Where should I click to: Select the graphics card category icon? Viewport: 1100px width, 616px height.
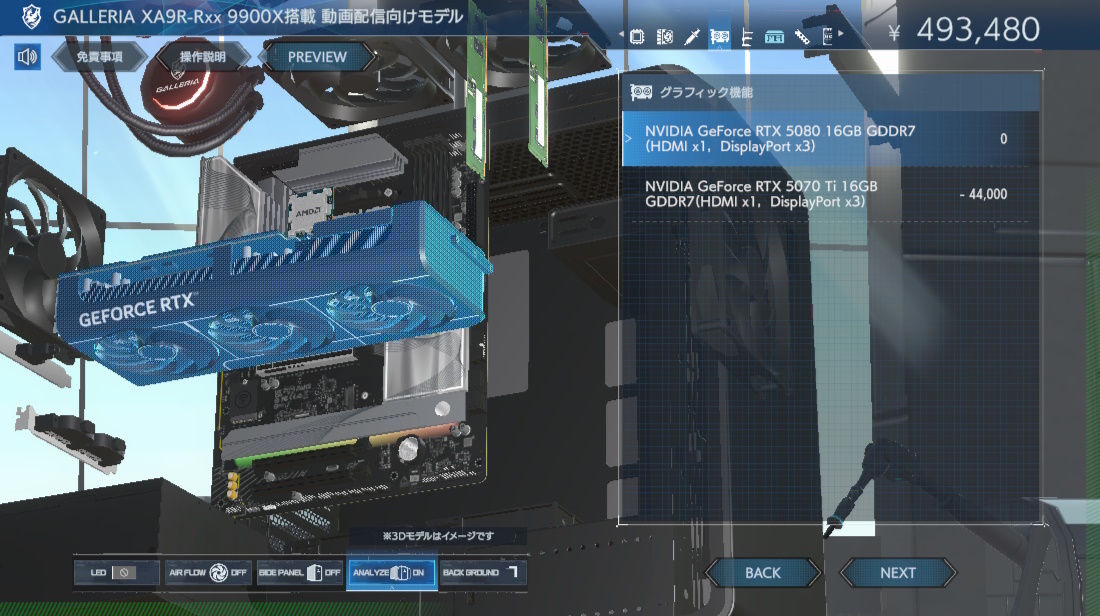[x=719, y=36]
